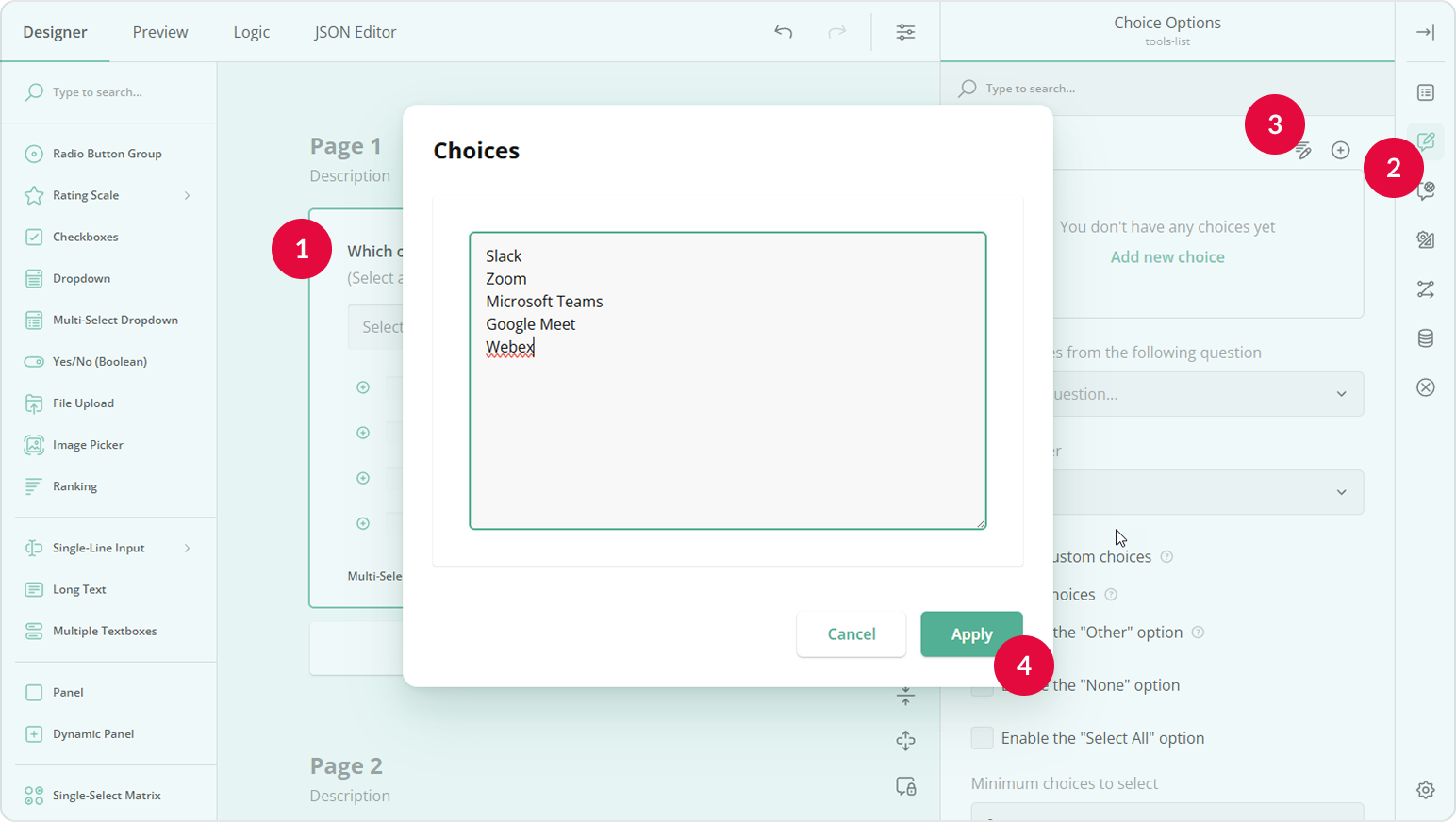The image size is (1456, 822).
Task: Add a choice using the plus icon
Action: pos(1340,150)
